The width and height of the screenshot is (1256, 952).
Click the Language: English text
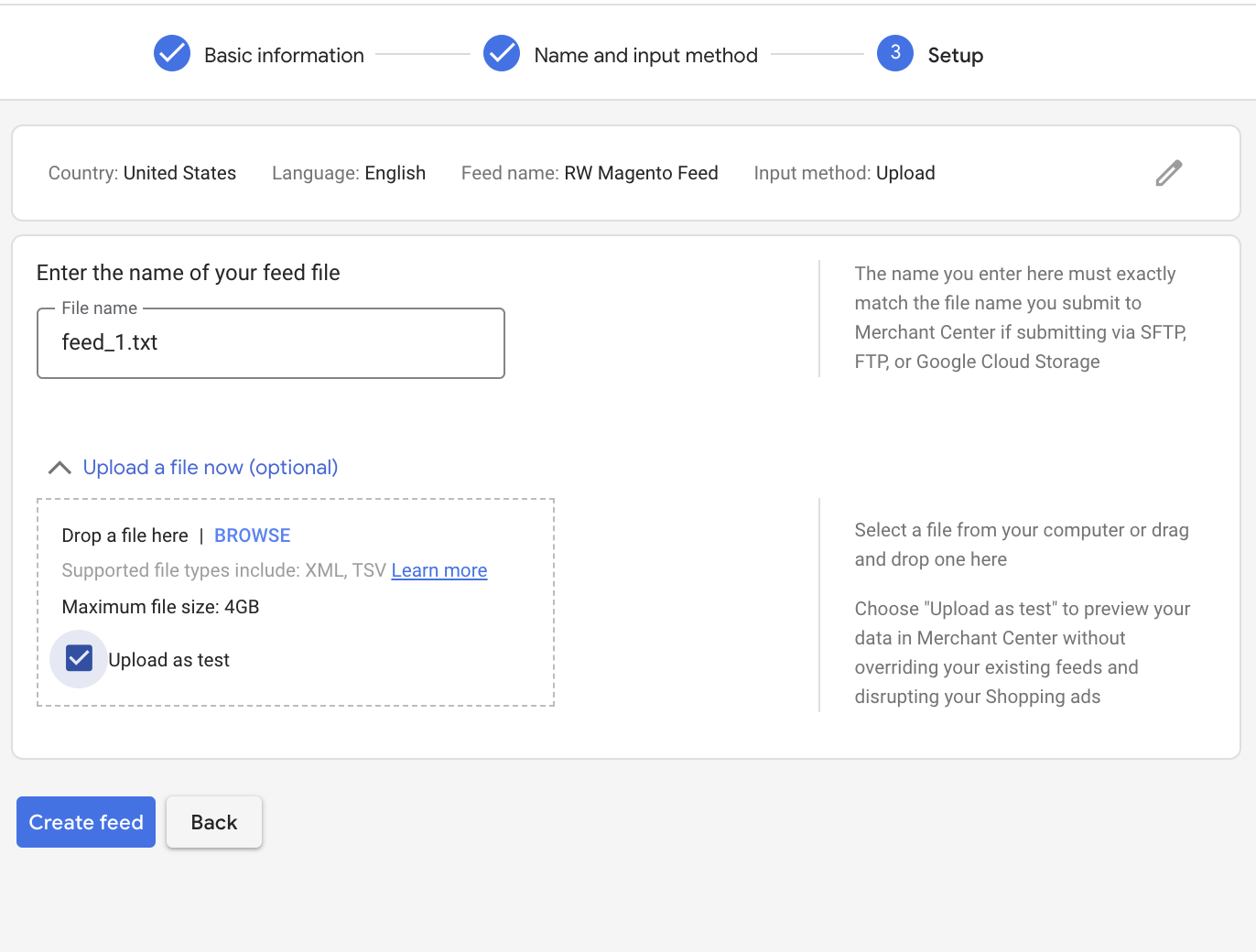(349, 173)
